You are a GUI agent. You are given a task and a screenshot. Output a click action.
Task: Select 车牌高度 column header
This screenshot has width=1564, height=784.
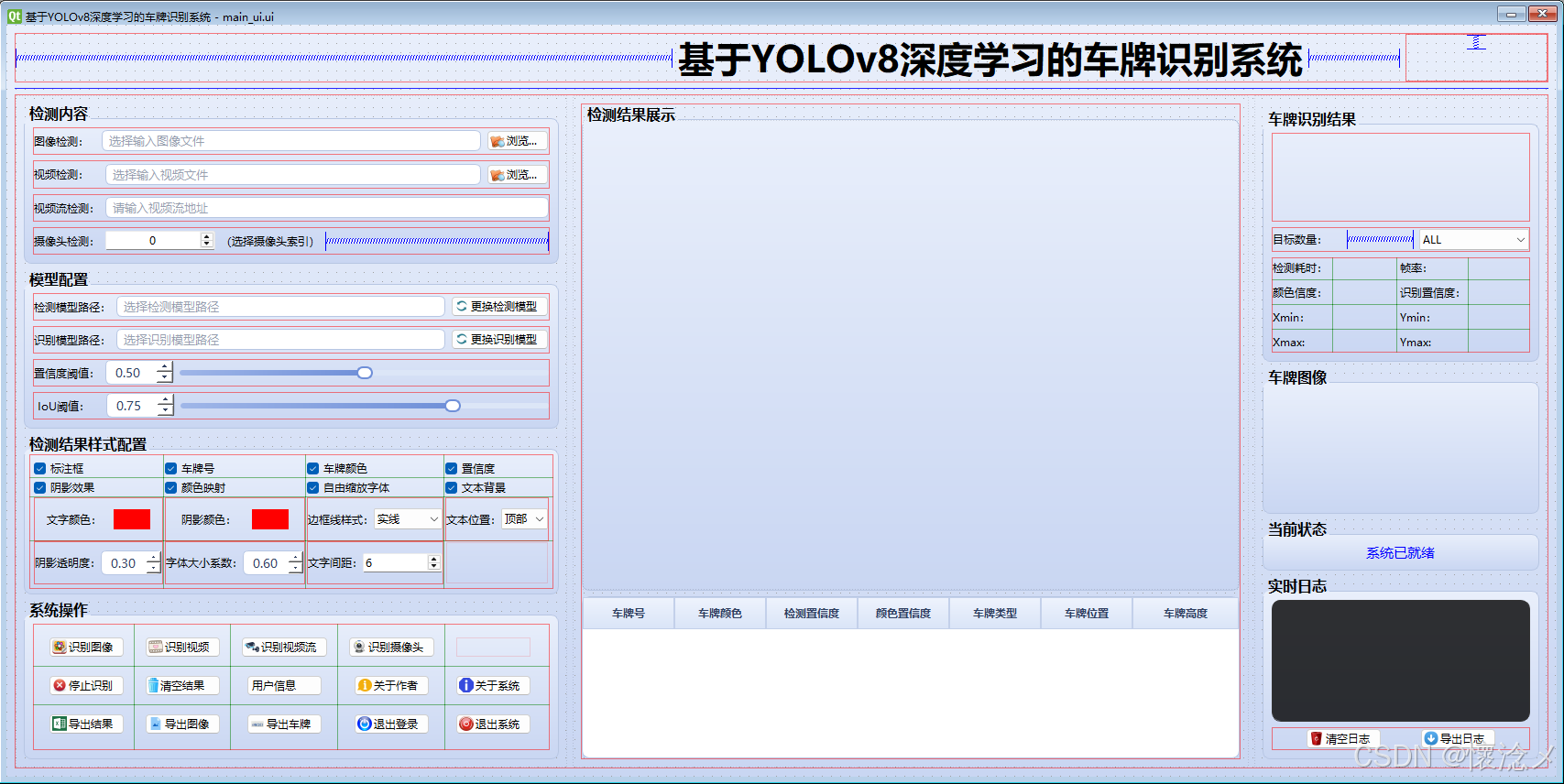click(x=1186, y=613)
